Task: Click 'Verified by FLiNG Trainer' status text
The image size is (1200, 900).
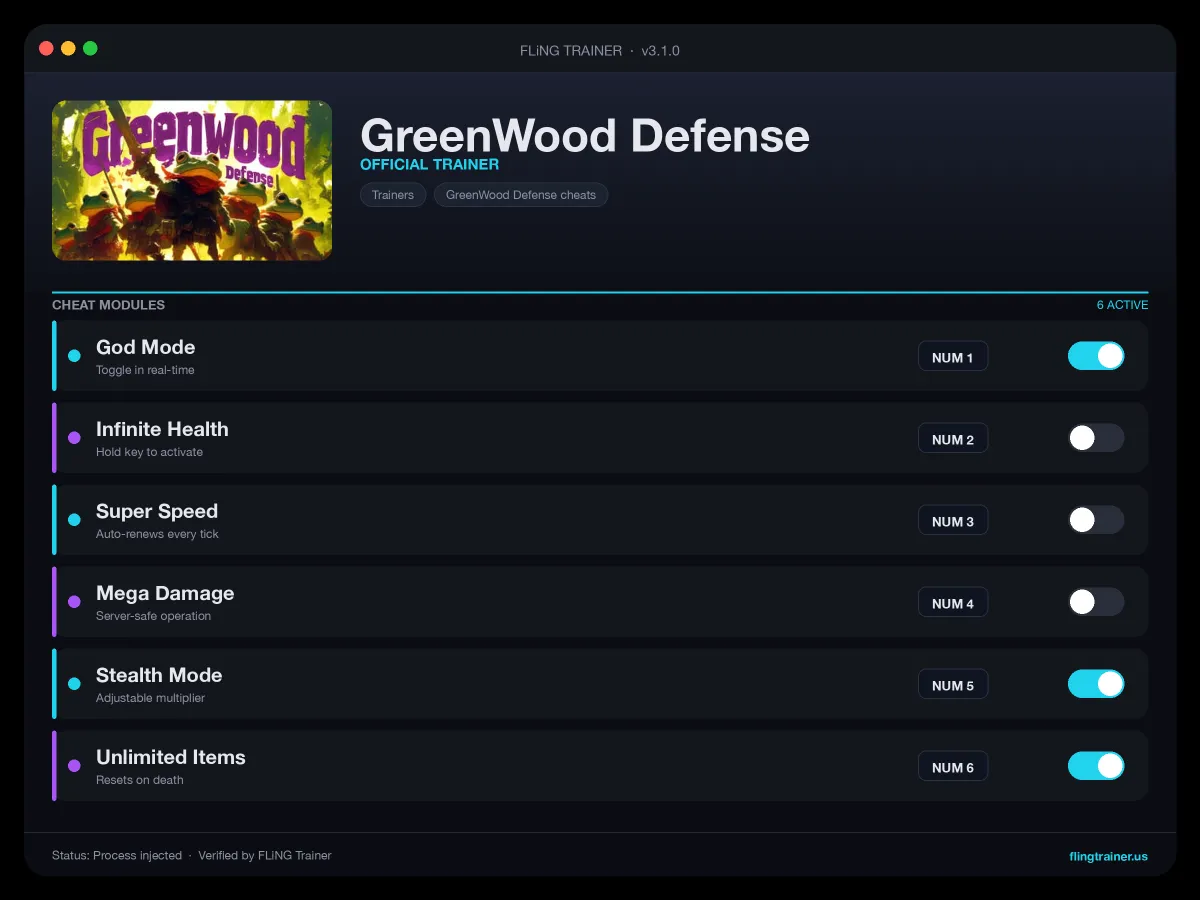Action: click(265, 856)
